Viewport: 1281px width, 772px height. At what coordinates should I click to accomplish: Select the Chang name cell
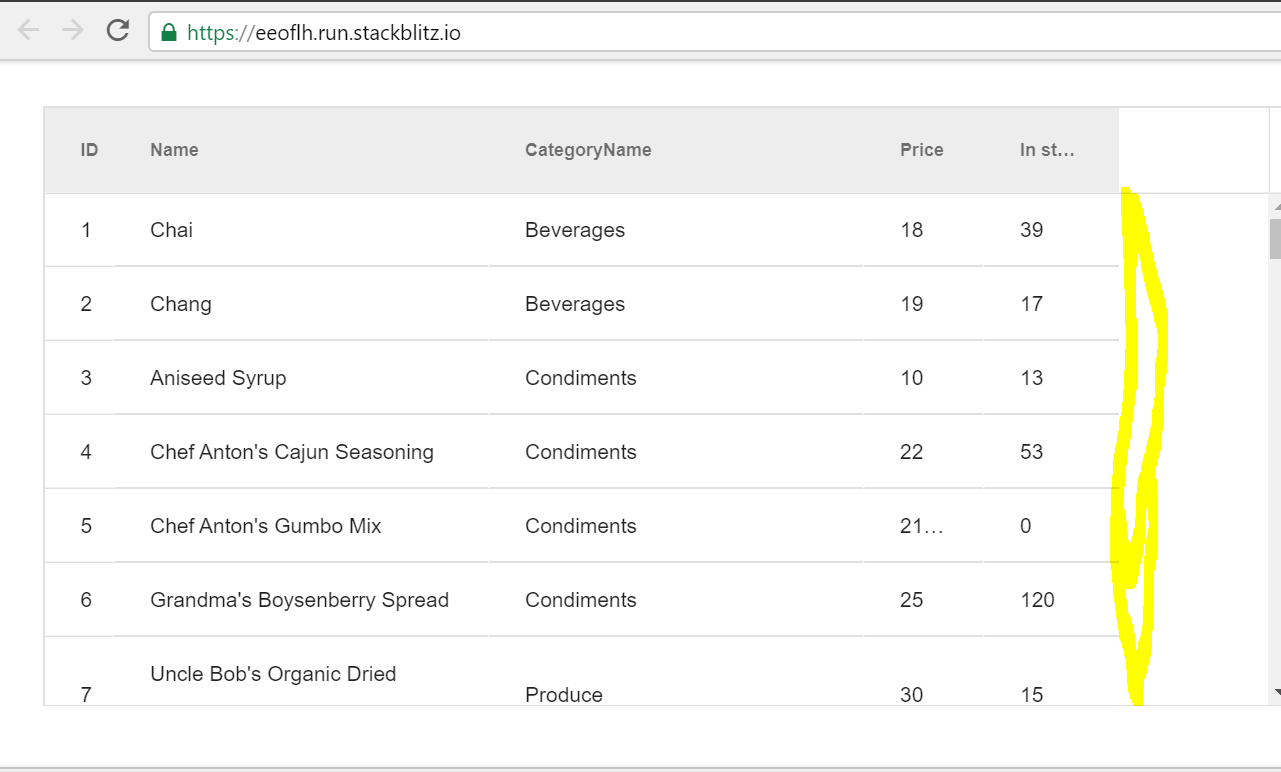pos(181,304)
